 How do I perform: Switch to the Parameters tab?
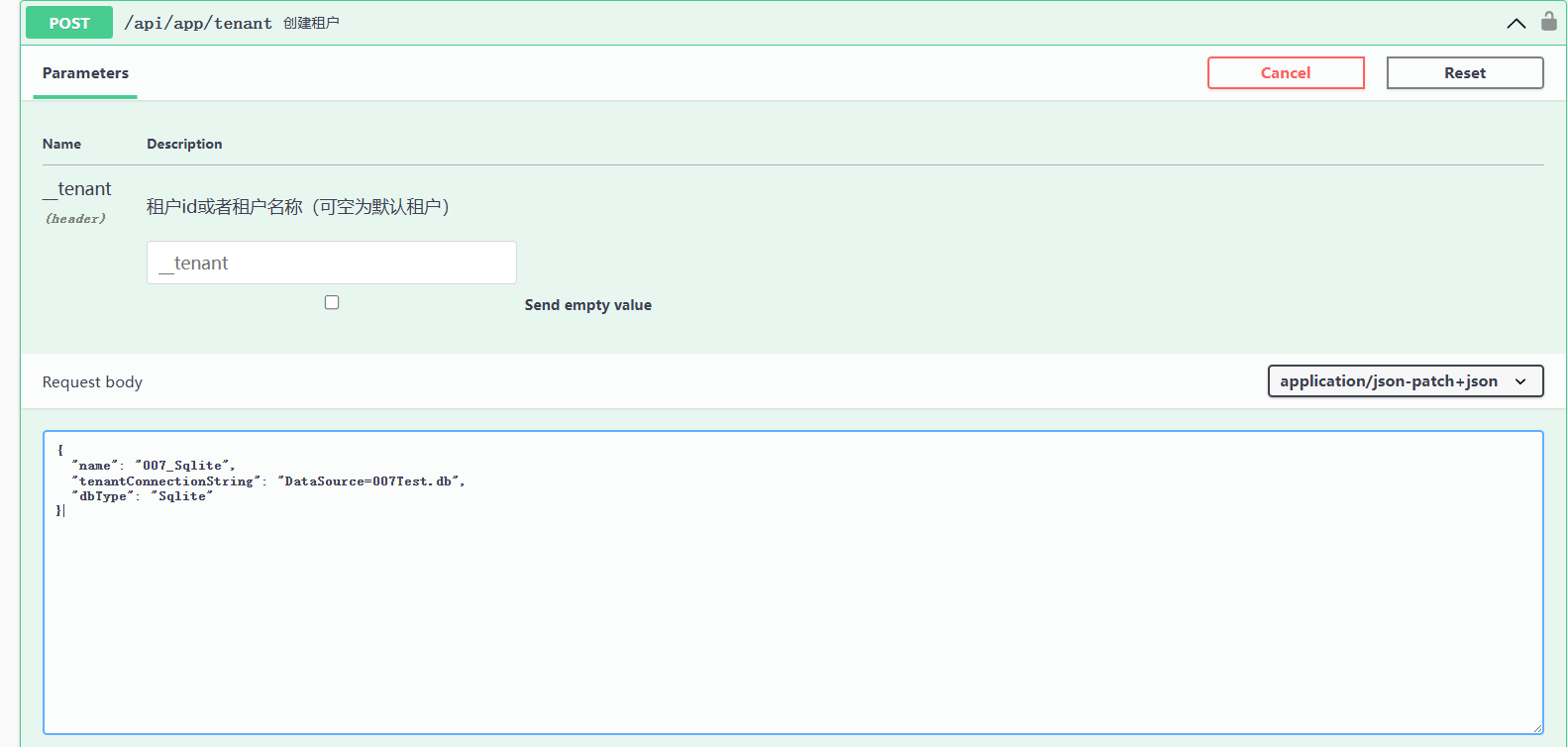pyautogui.click(x=85, y=73)
